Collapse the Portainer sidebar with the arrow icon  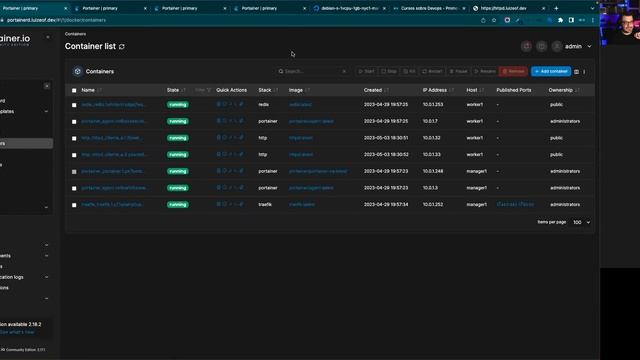(48, 37)
